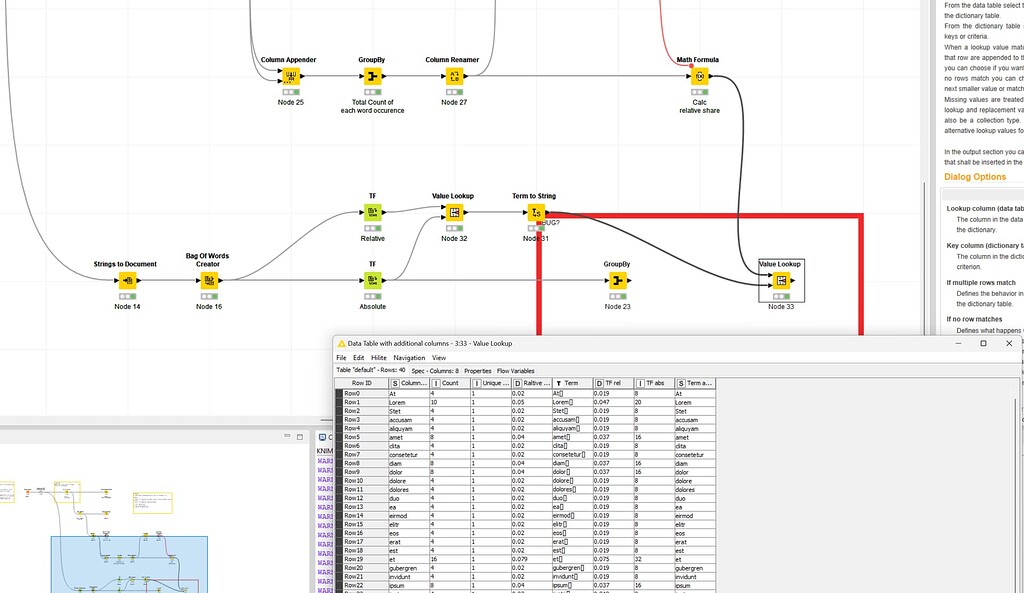Select the Bag Of Words Creator node
The height and width of the screenshot is (593, 1024).
tap(210, 281)
